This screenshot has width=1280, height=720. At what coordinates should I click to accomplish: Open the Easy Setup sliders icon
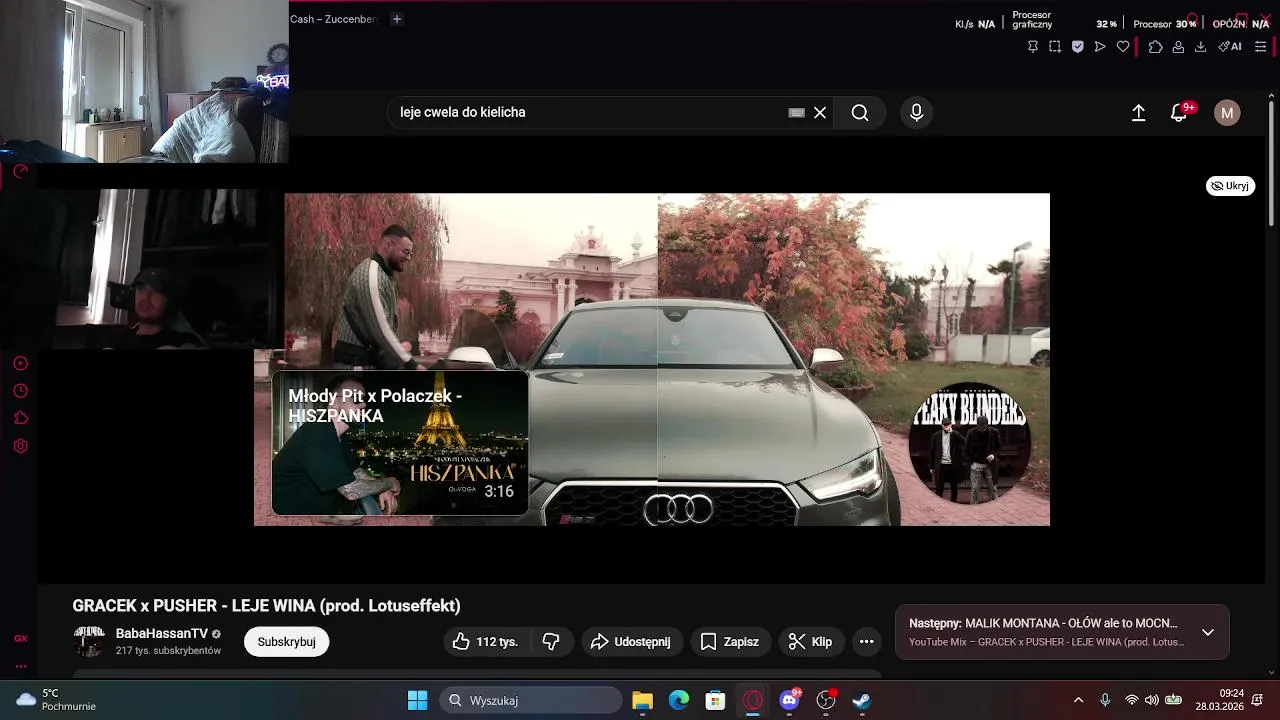point(1261,47)
